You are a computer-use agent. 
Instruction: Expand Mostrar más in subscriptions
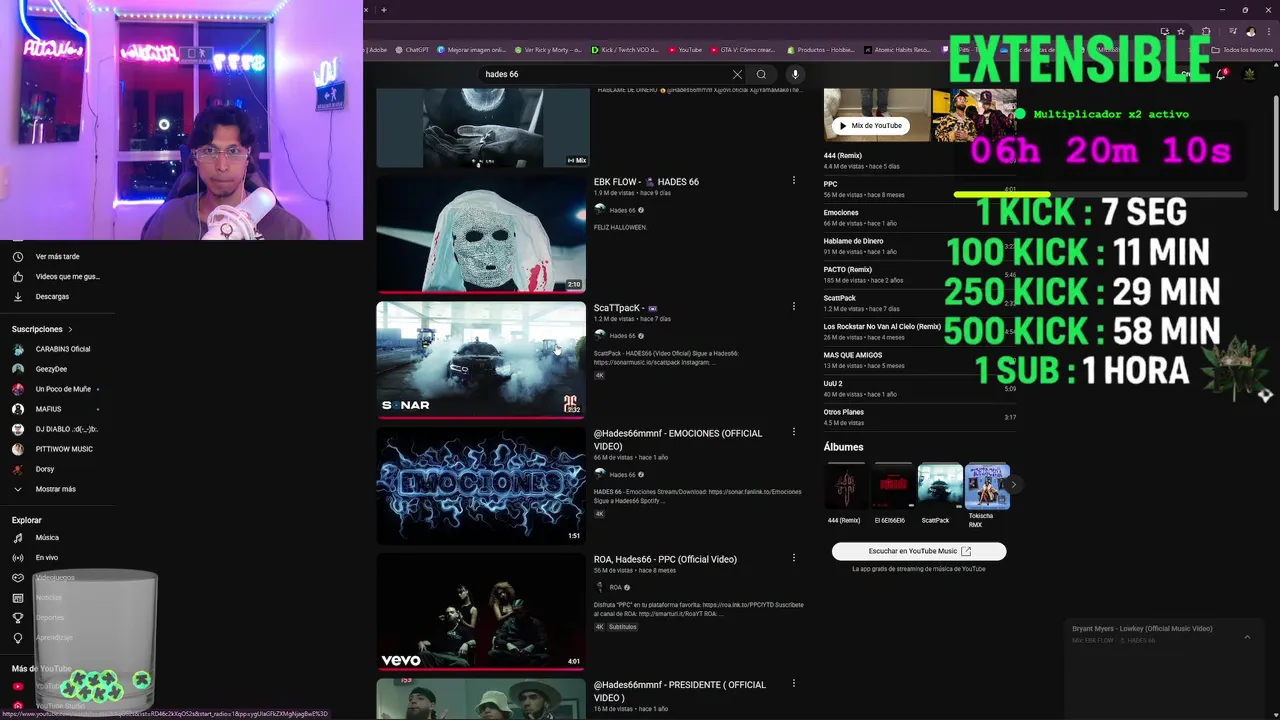coord(56,489)
